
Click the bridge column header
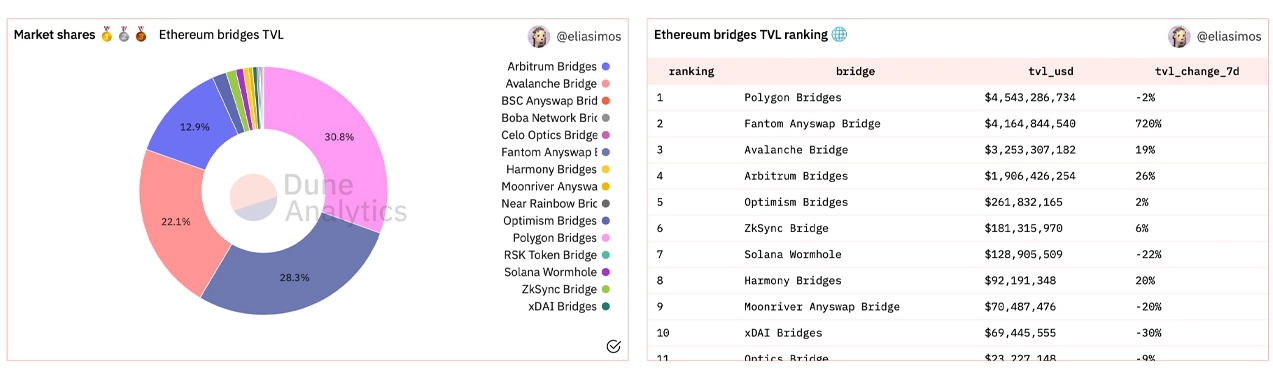855,72
